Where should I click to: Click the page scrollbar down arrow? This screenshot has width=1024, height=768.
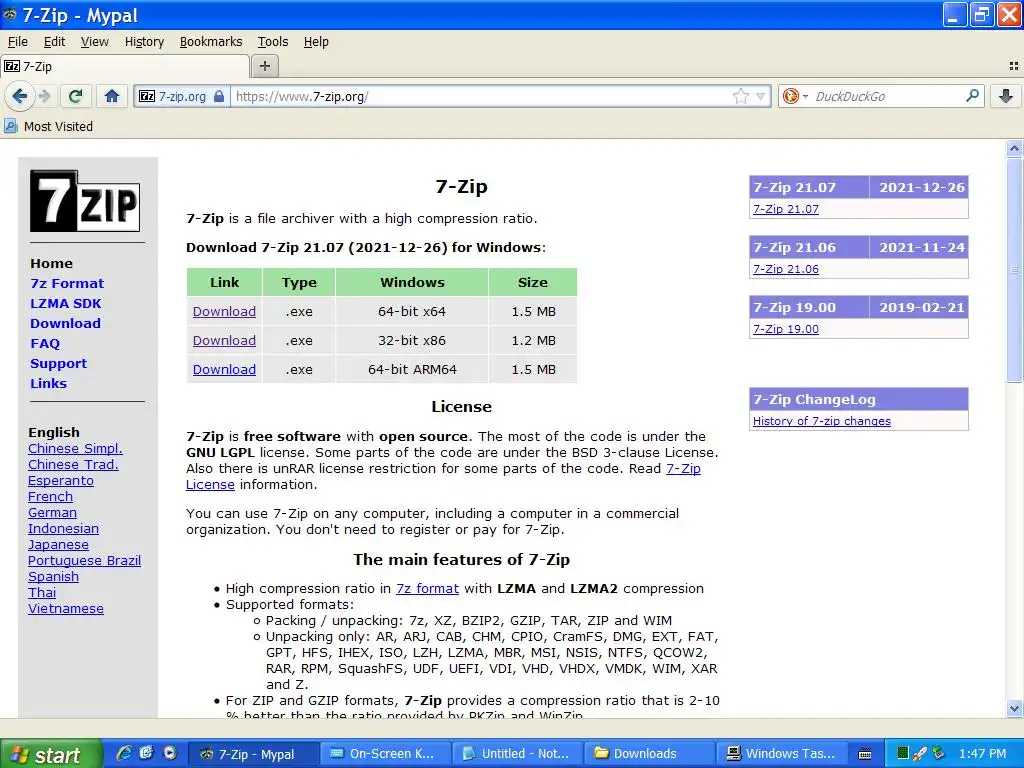click(x=1014, y=708)
